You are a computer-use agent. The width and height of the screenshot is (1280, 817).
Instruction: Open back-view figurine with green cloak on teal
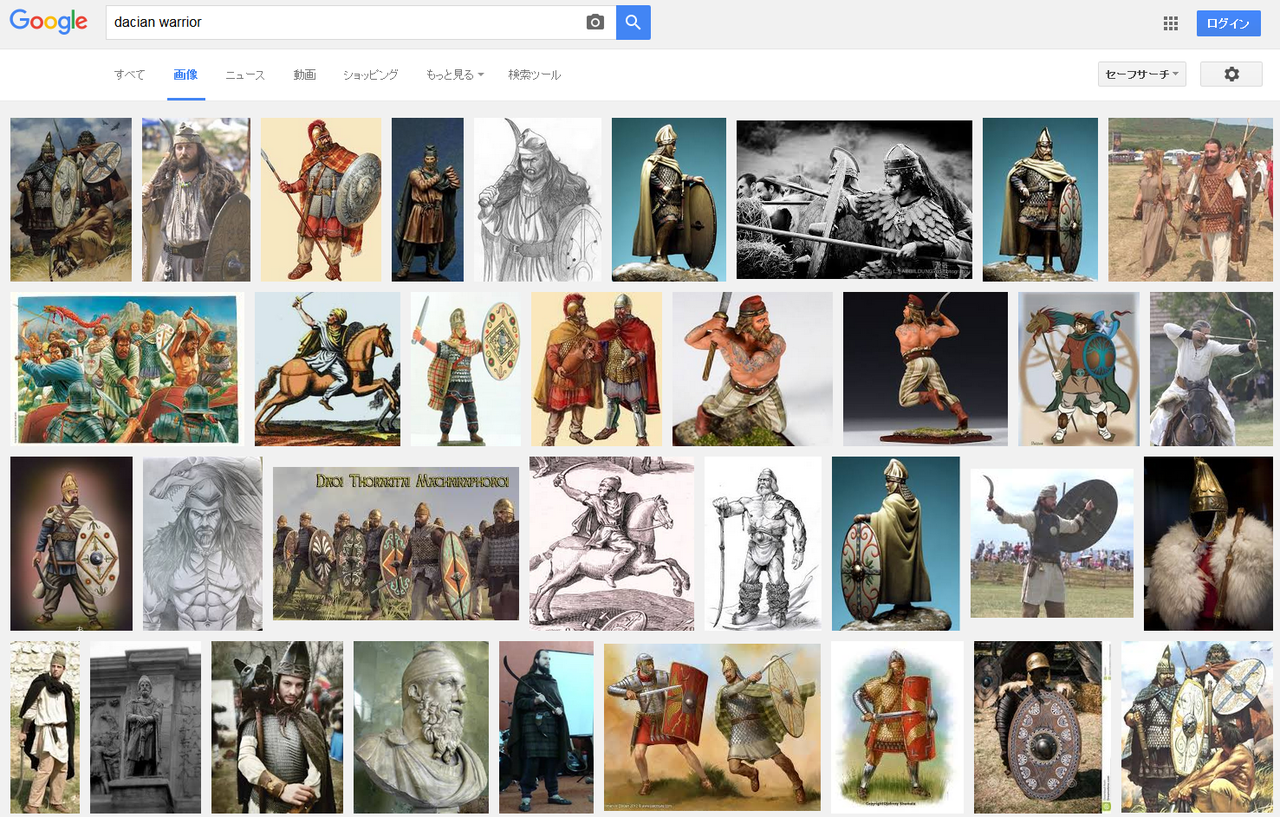[x=896, y=544]
